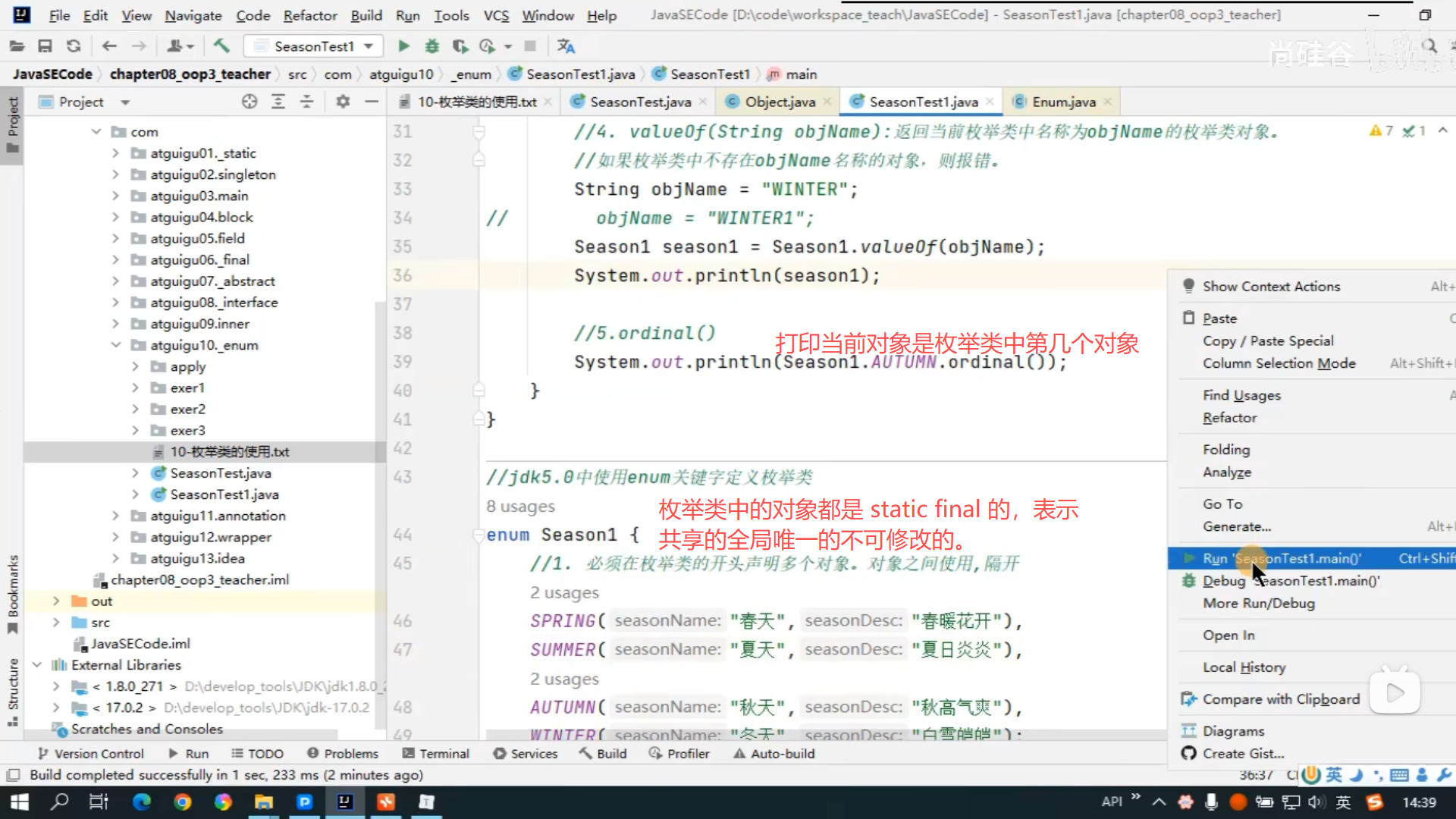Click the Debug bug icon in toolbar
This screenshot has height=819, width=1456.
pyautogui.click(x=431, y=46)
